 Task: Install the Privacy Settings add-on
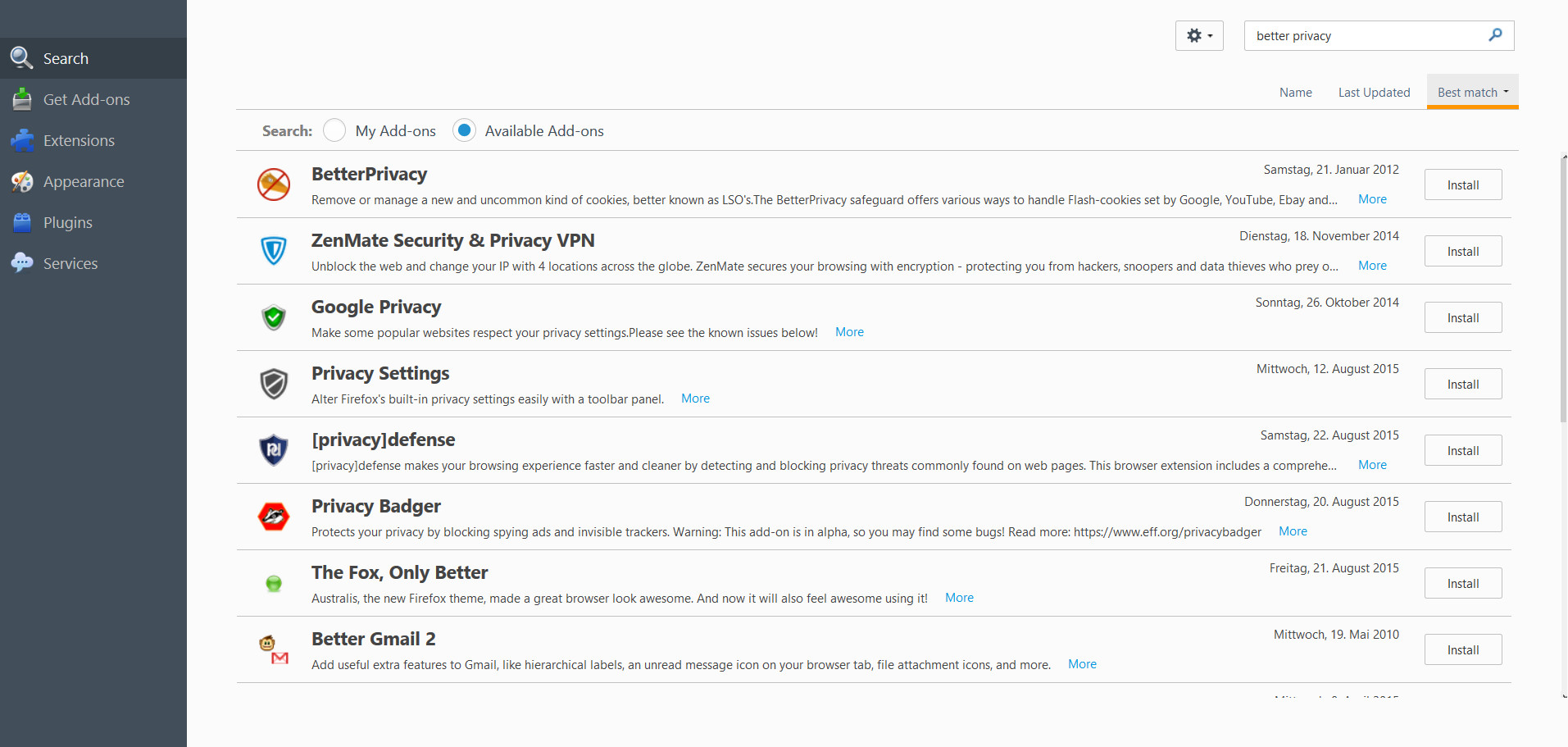(x=1463, y=384)
